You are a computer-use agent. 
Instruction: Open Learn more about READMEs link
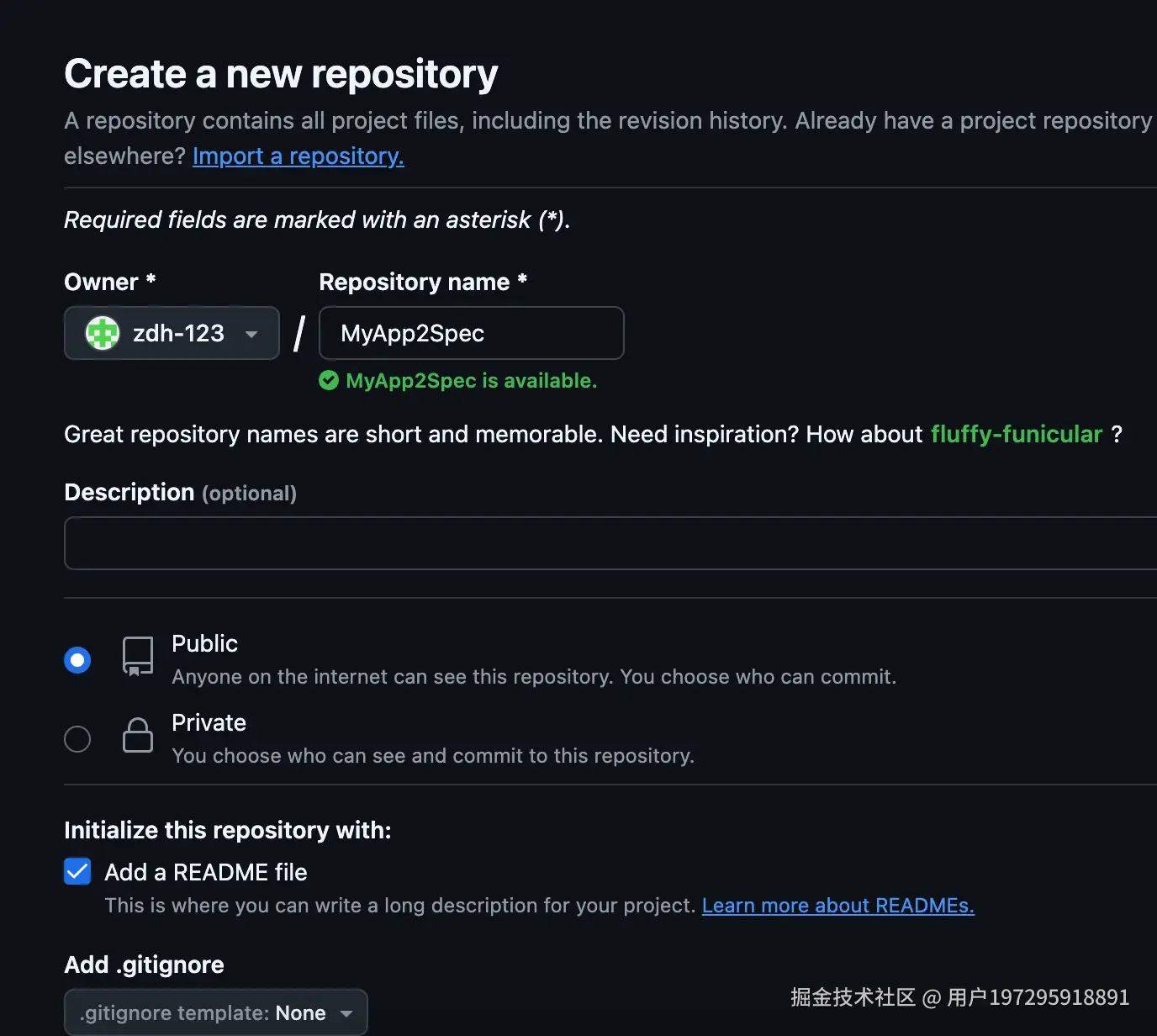point(837,906)
